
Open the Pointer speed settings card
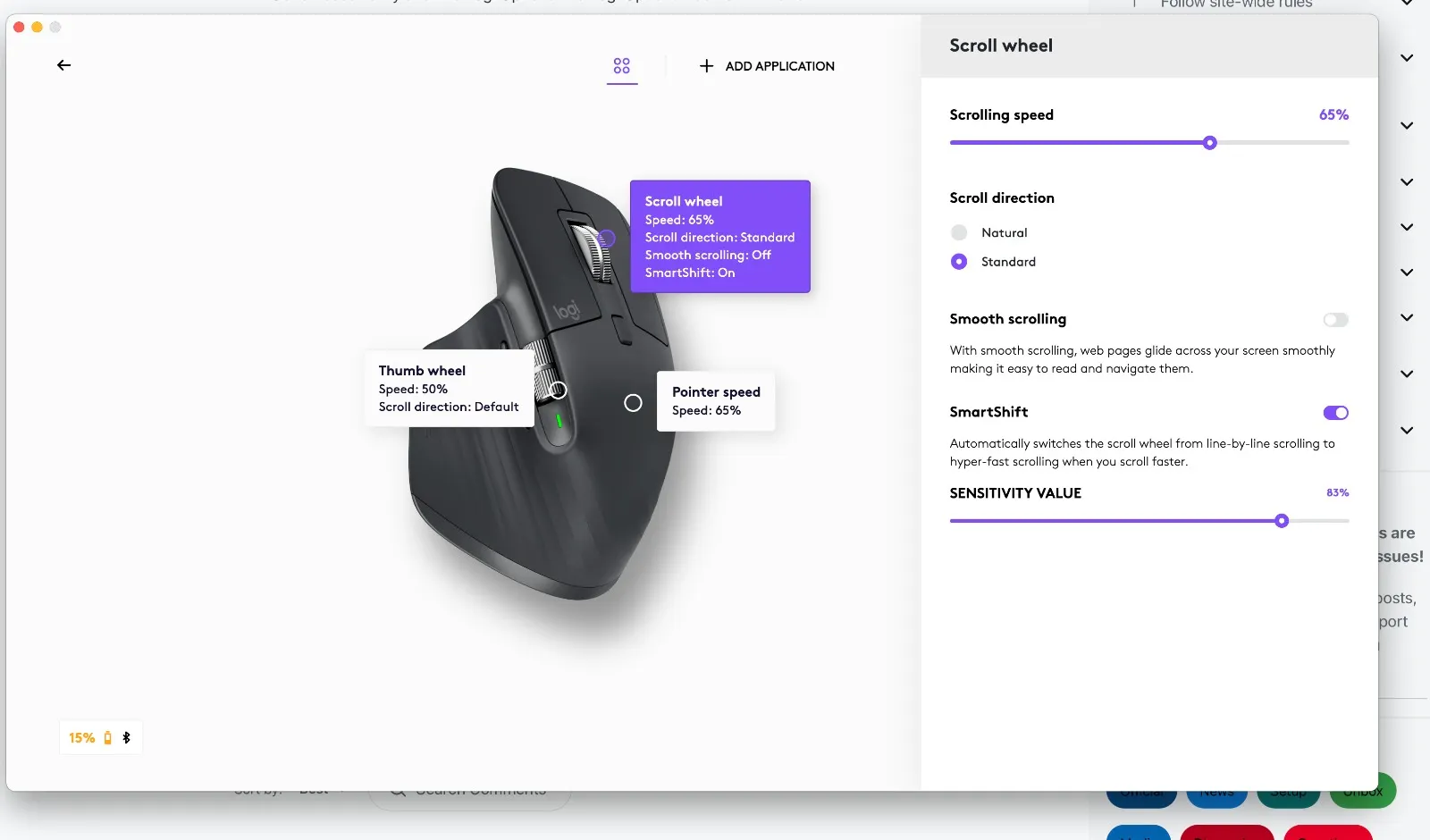click(716, 401)
